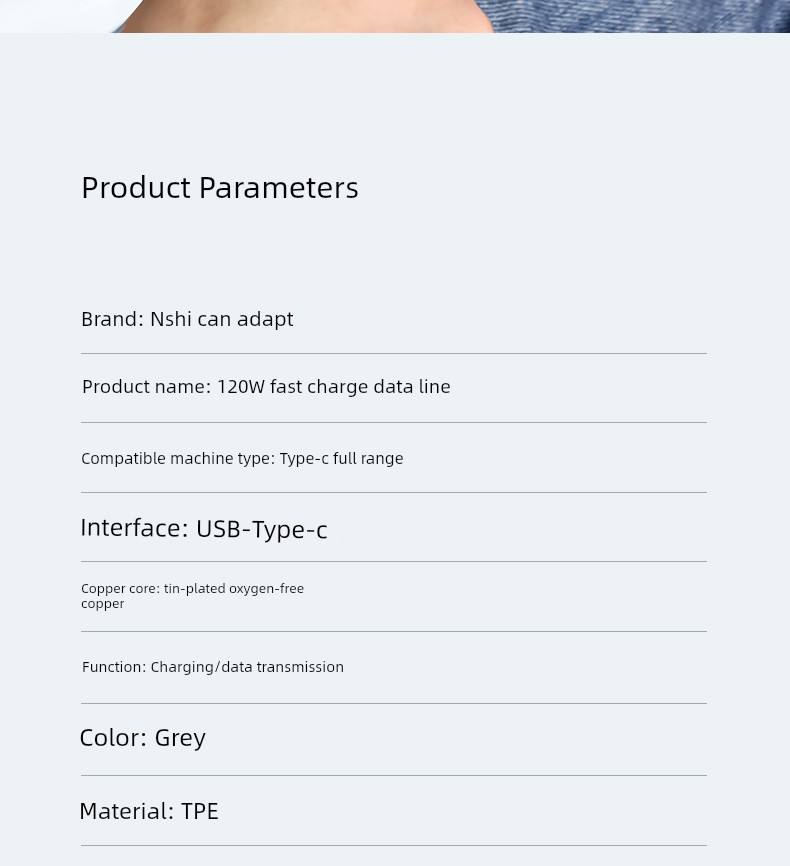Click the 120W text in product name
The image size is (790, 866).
[x=241, y=387]
